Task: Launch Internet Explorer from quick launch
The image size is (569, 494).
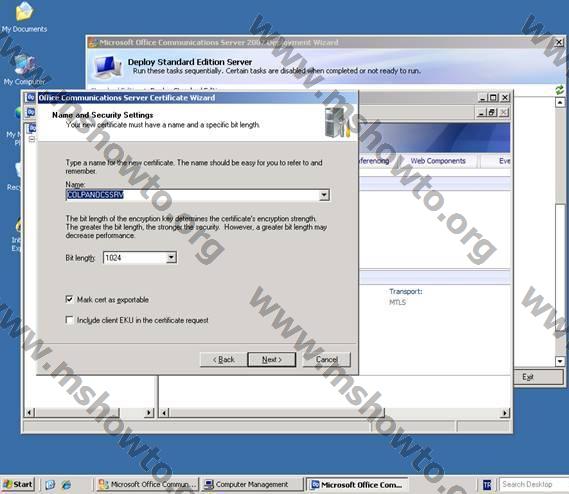Action: point(66,485)
